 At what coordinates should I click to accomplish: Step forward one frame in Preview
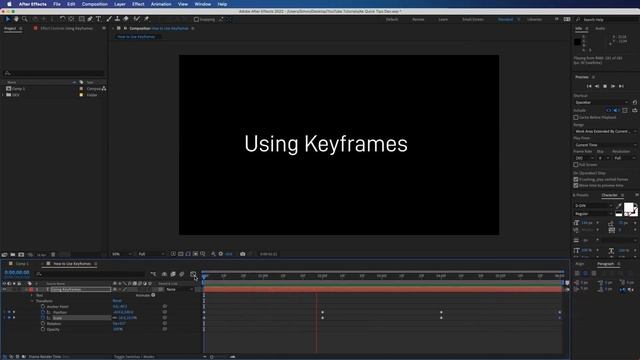[613, 86]
